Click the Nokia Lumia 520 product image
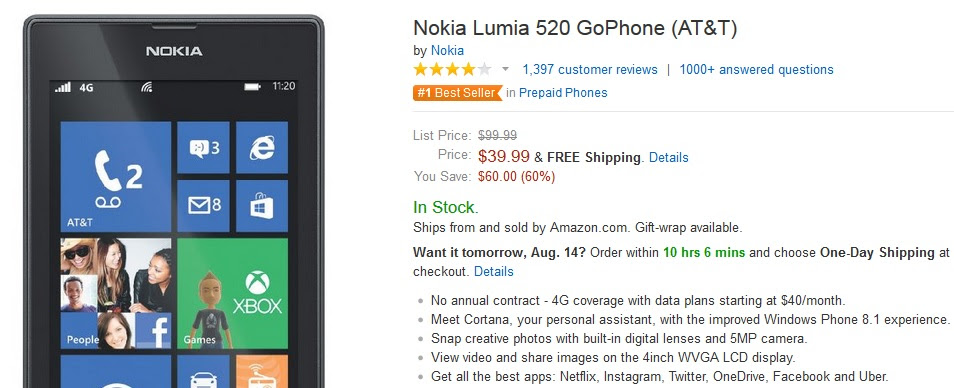Viewport: 954px width, 388px height. 173,202
